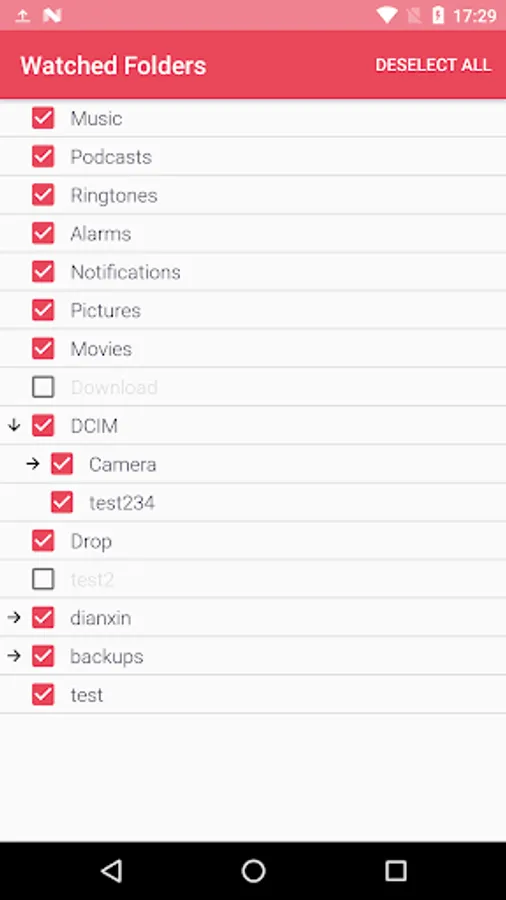
Task: Enable the Download folder checkbox
Action: (x=43, y=387)
